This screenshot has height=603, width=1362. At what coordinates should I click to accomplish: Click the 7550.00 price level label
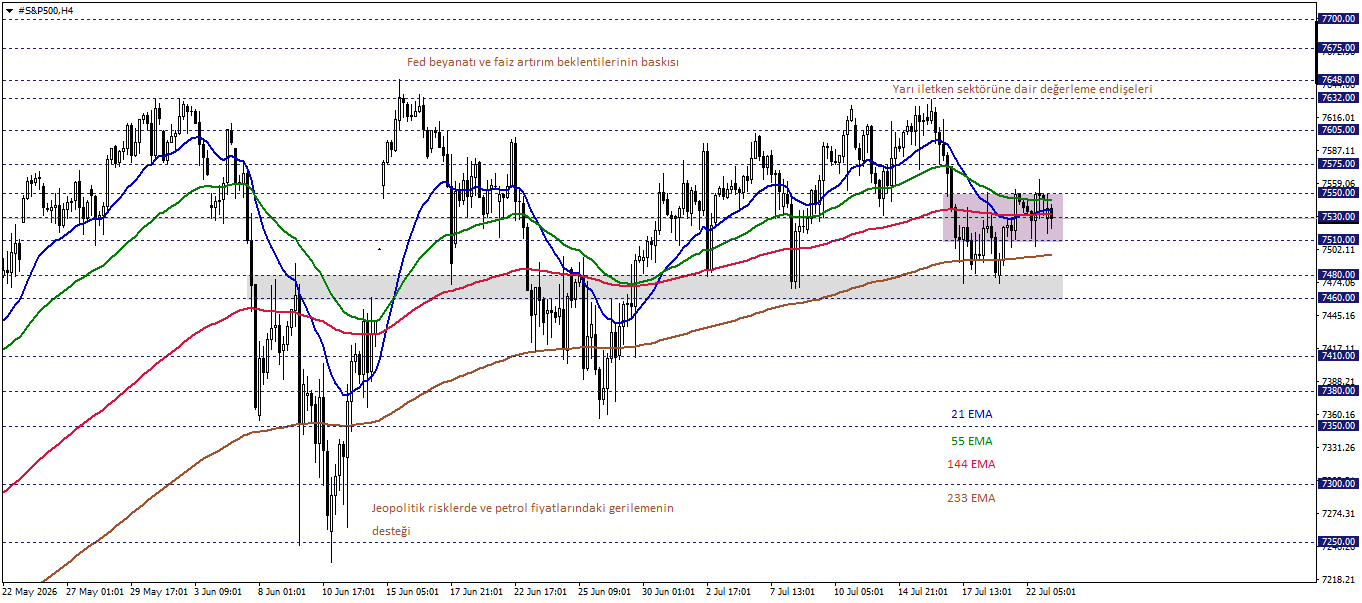[x=1337, y=193]
